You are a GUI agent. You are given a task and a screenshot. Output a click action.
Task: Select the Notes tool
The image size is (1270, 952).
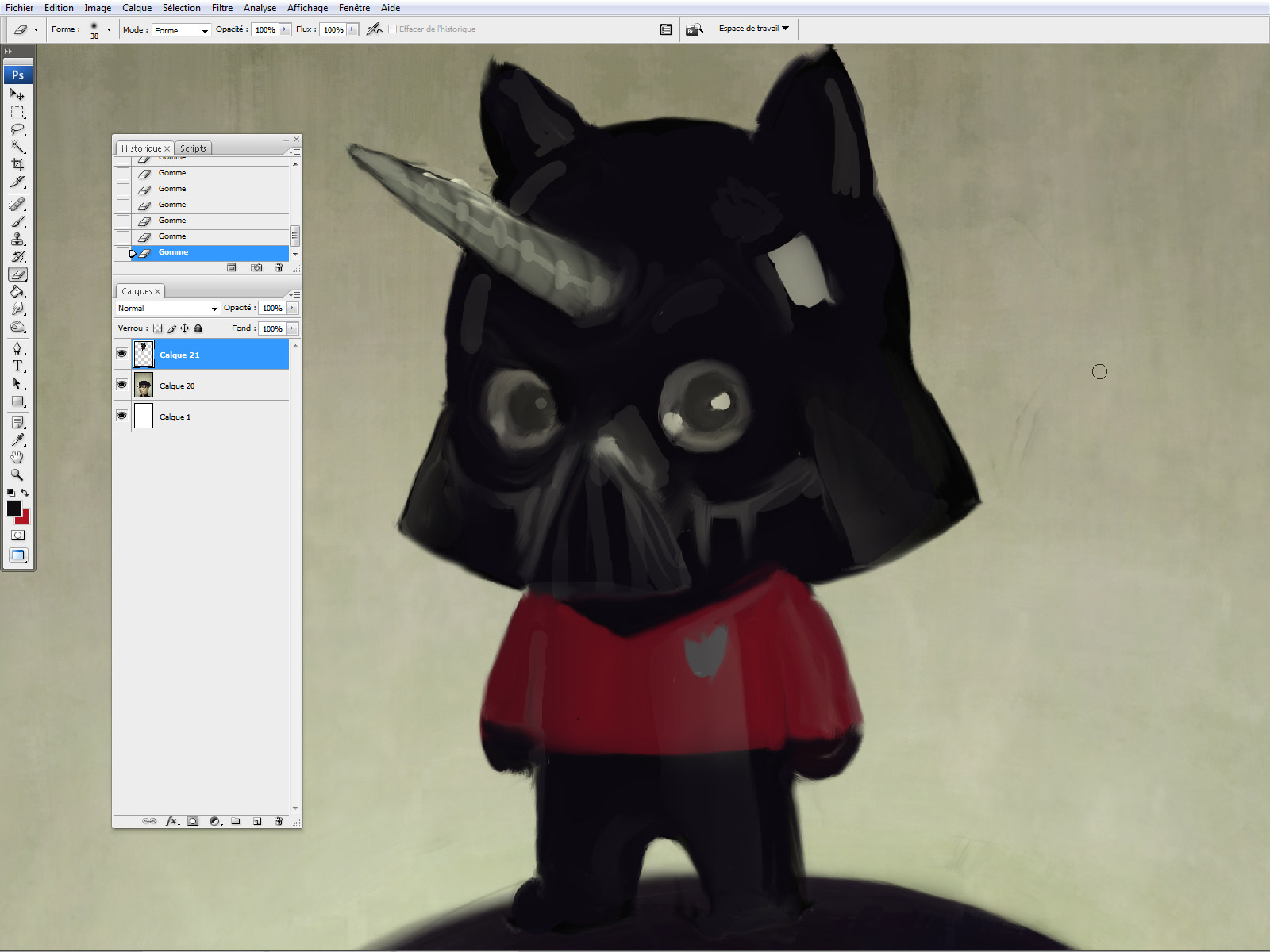[17, 422]
